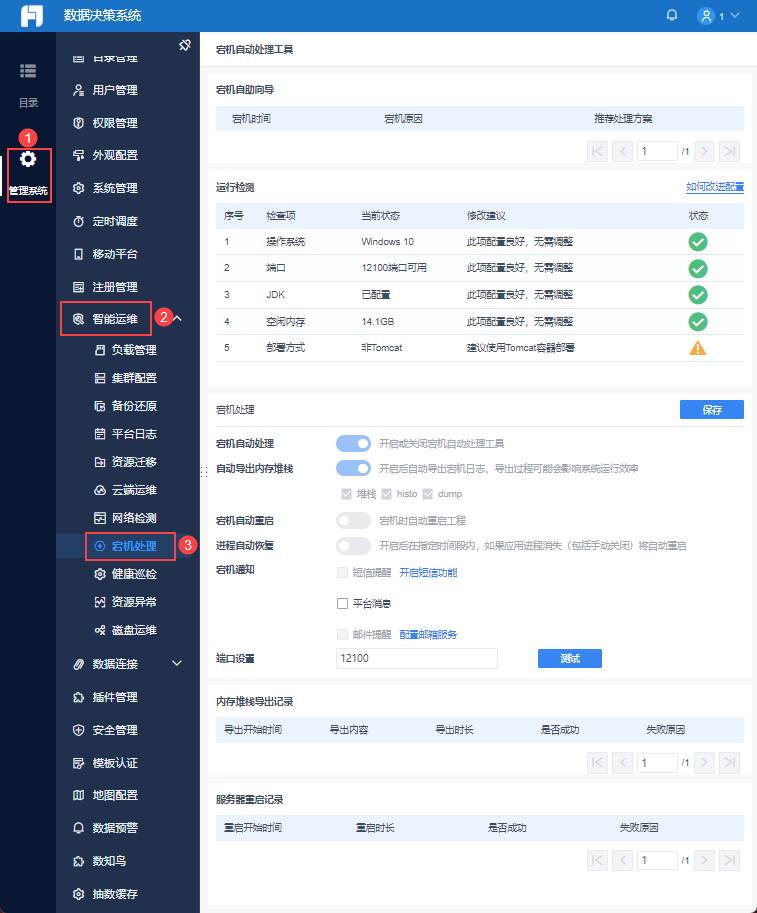The width and height of the screenshot is (757, 913).
Task: Open the notification bell
Action: (671, 15)
